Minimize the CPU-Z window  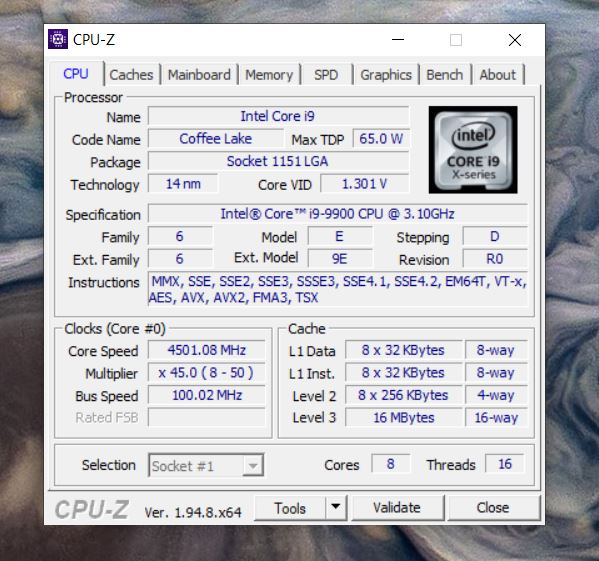click(x=398, y=39)
